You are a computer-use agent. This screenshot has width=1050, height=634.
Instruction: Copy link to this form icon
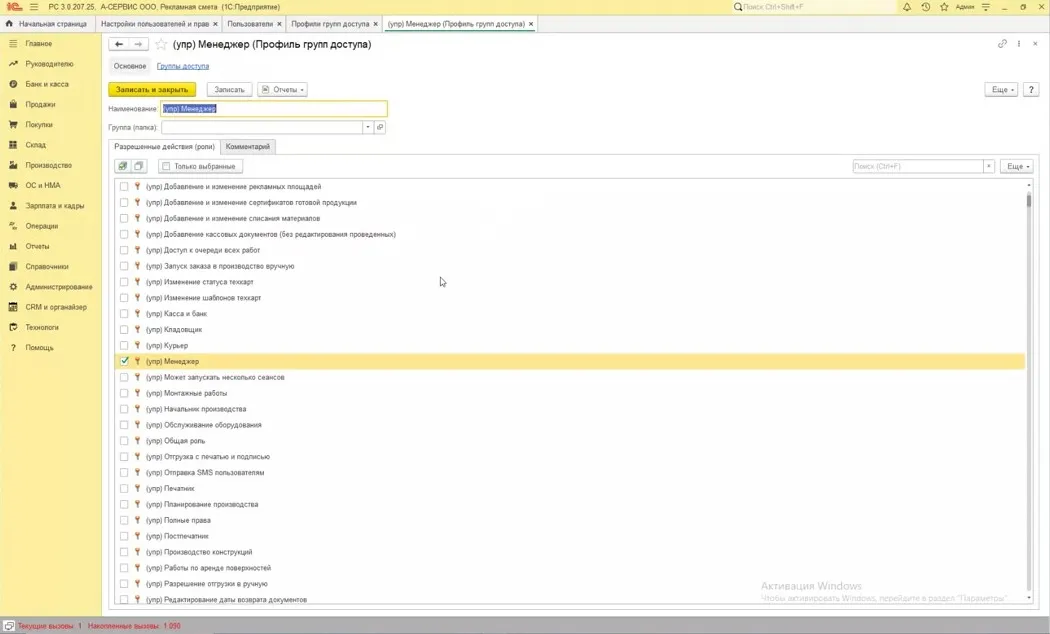1002,44
